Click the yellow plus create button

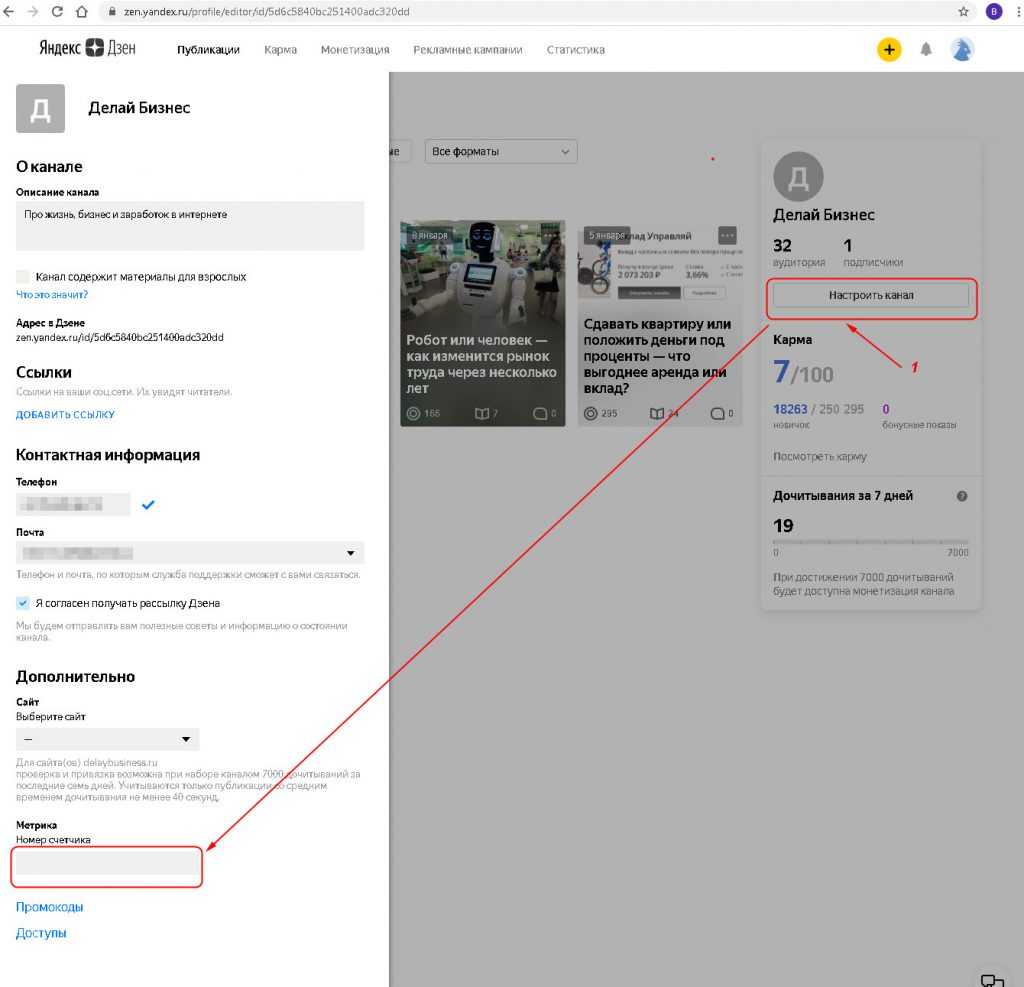click(x=889, y=50)
